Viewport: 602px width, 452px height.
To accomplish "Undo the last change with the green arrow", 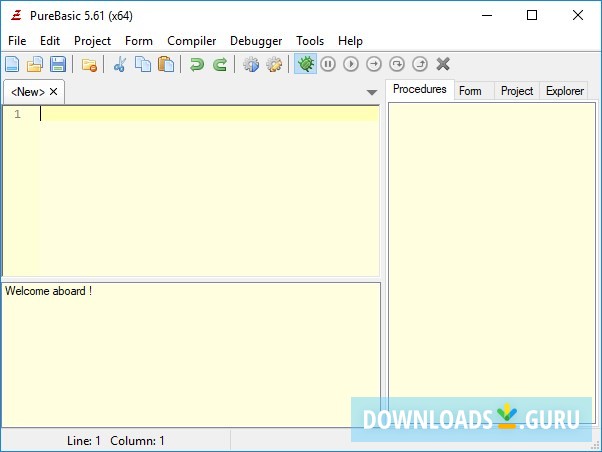I will point(197,64).
